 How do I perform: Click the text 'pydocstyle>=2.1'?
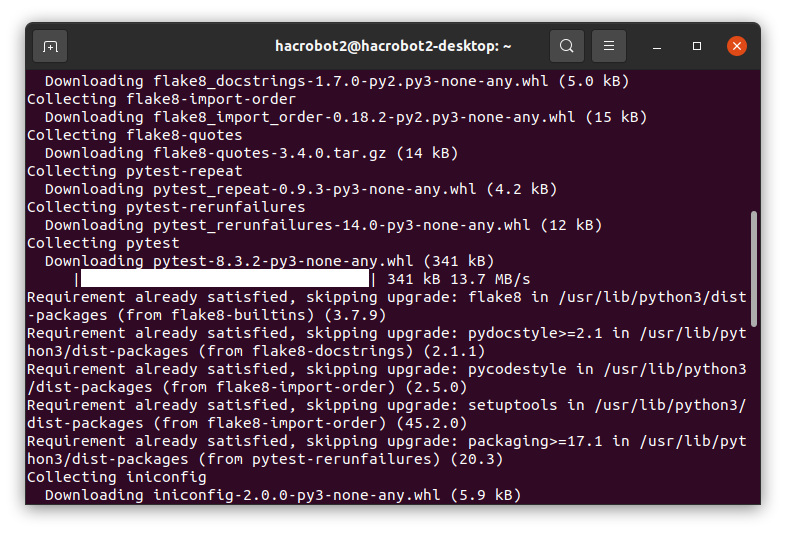535,333
